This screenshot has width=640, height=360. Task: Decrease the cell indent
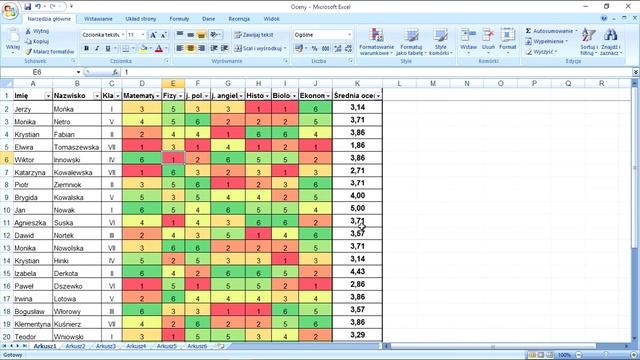pos(213,49)
